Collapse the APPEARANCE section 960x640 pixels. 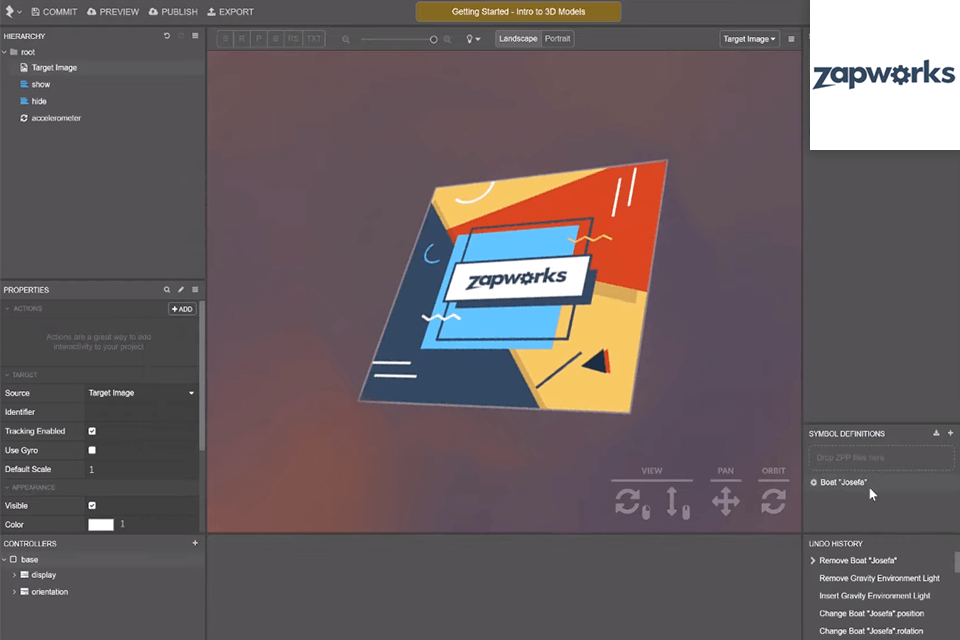coord(7,488)
